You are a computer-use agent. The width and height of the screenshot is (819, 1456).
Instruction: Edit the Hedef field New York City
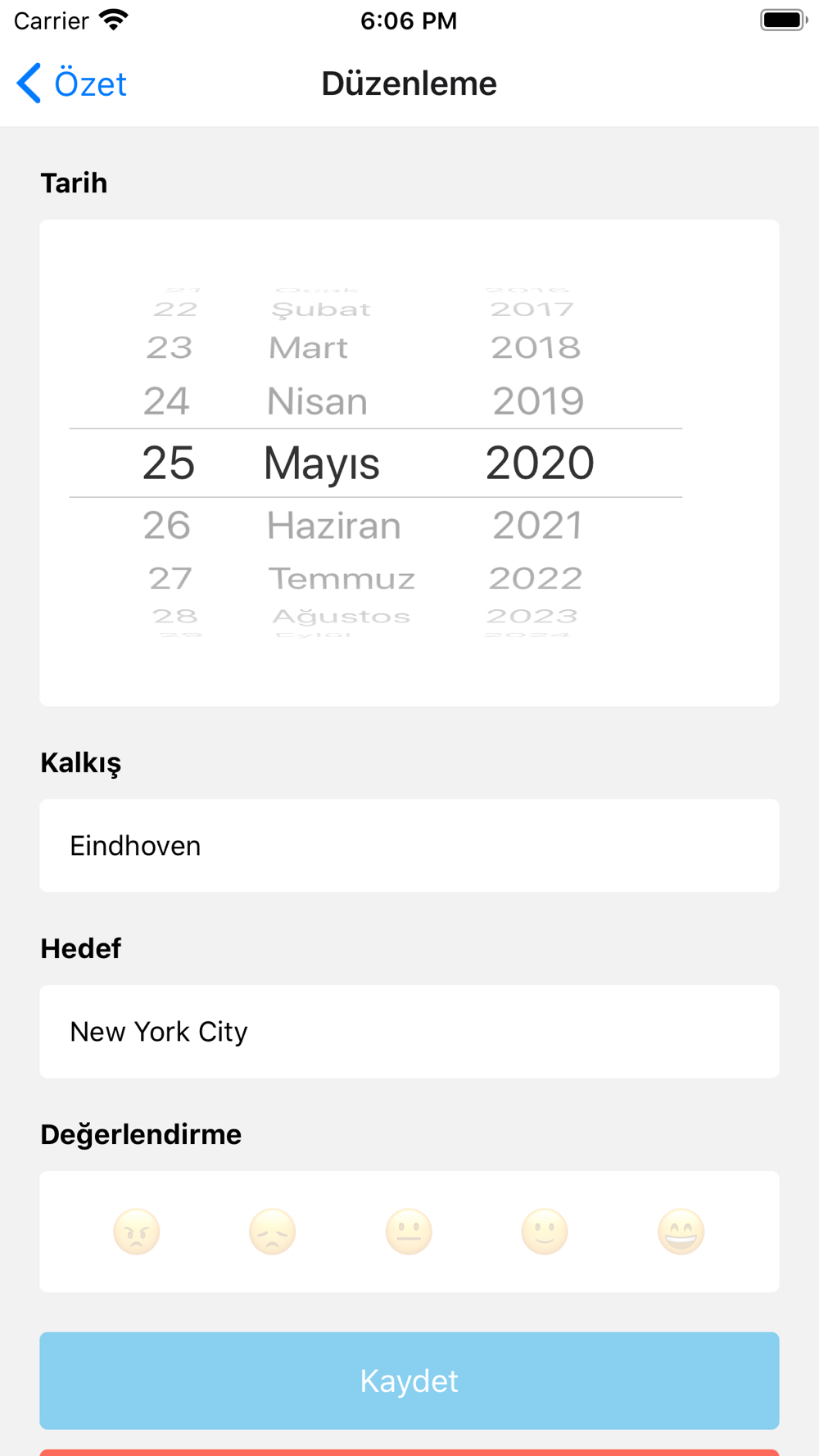[409, 1031]
